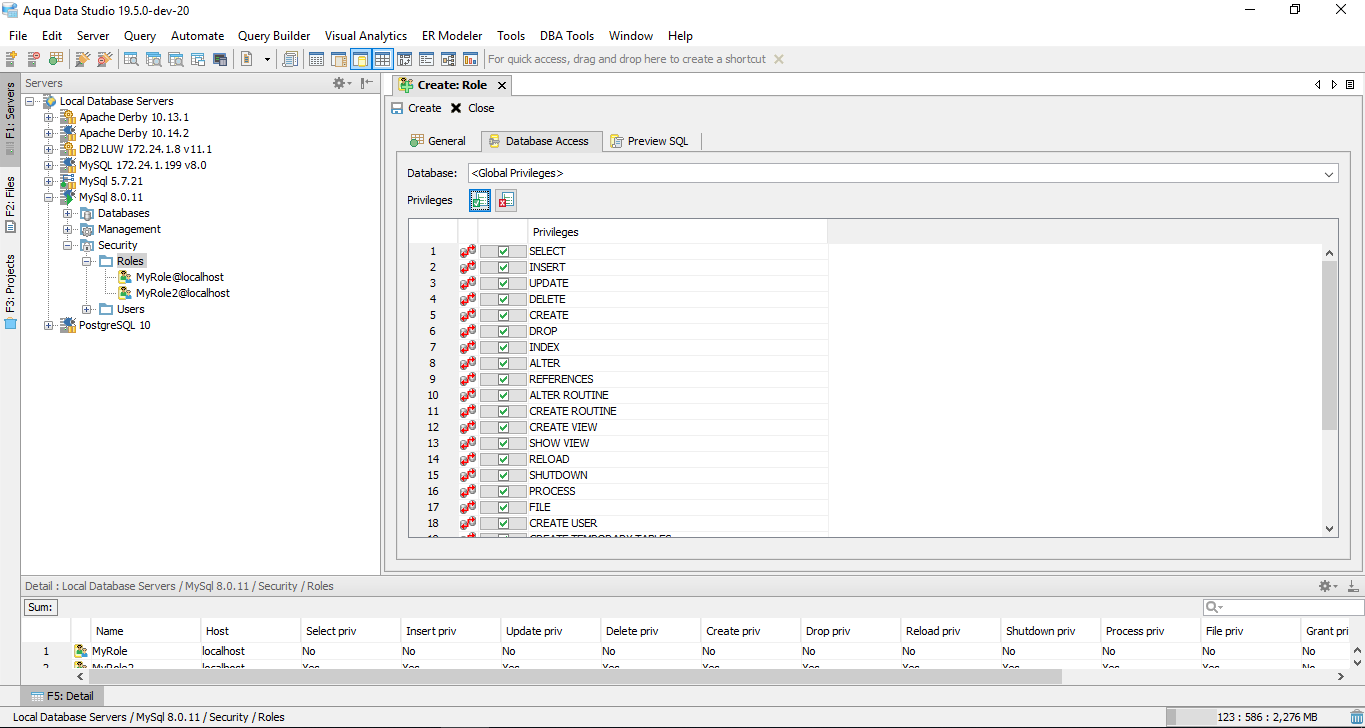Click the scroll script icon in the toolbar
The width and height of the screenshot is (1365, 728).
[x=291, y=59]
